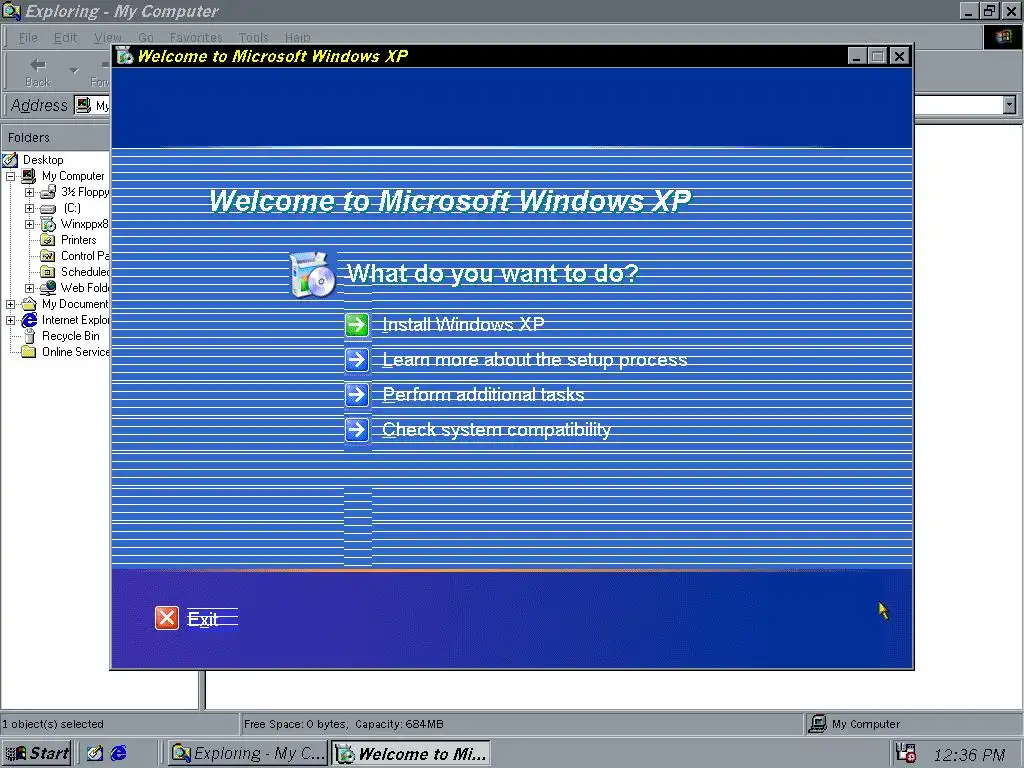
Task: Select the Printers label in folder tree
Action: coord(78,240)
